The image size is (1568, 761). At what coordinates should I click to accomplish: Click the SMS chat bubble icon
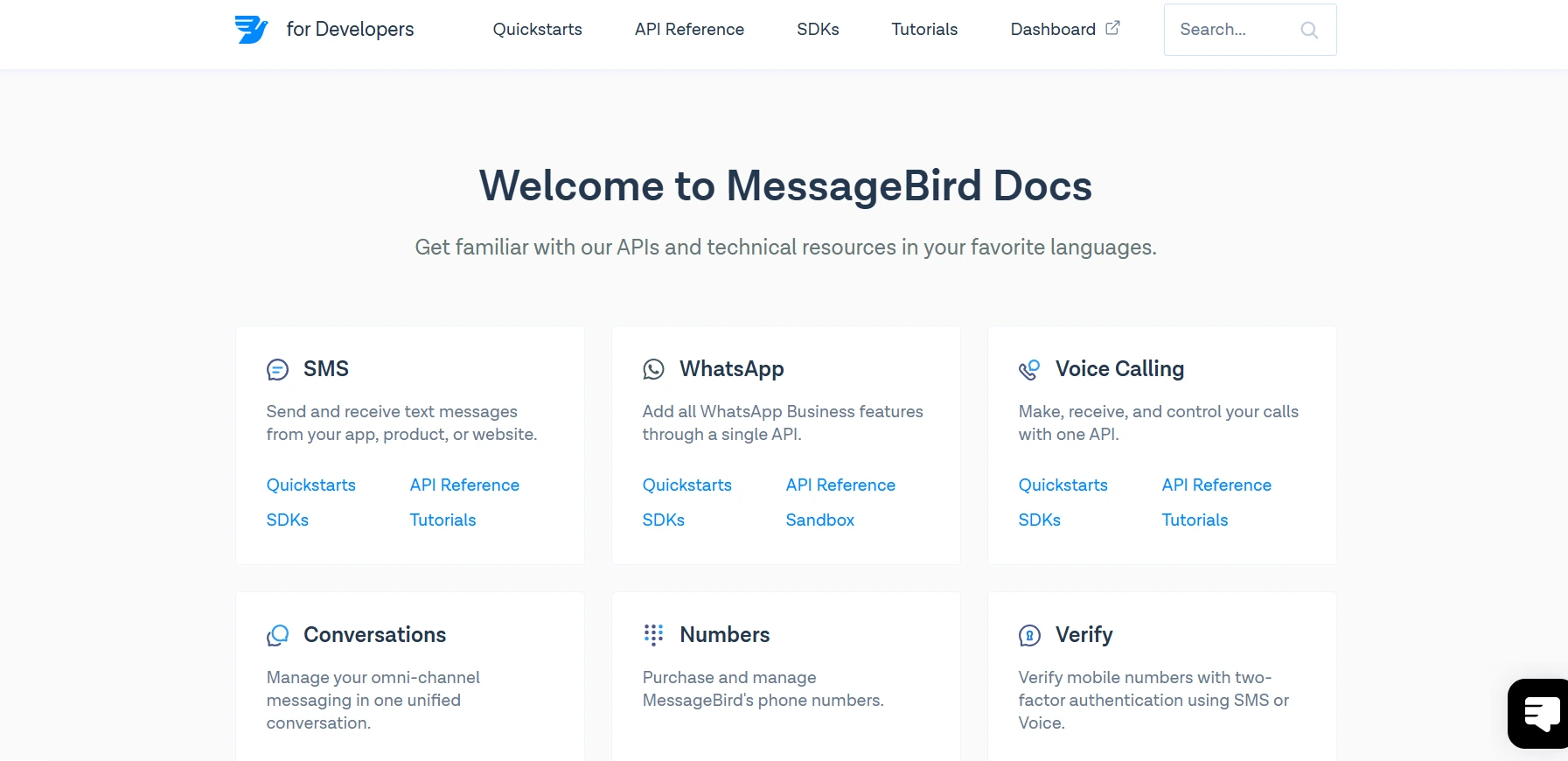click(277, 370)
